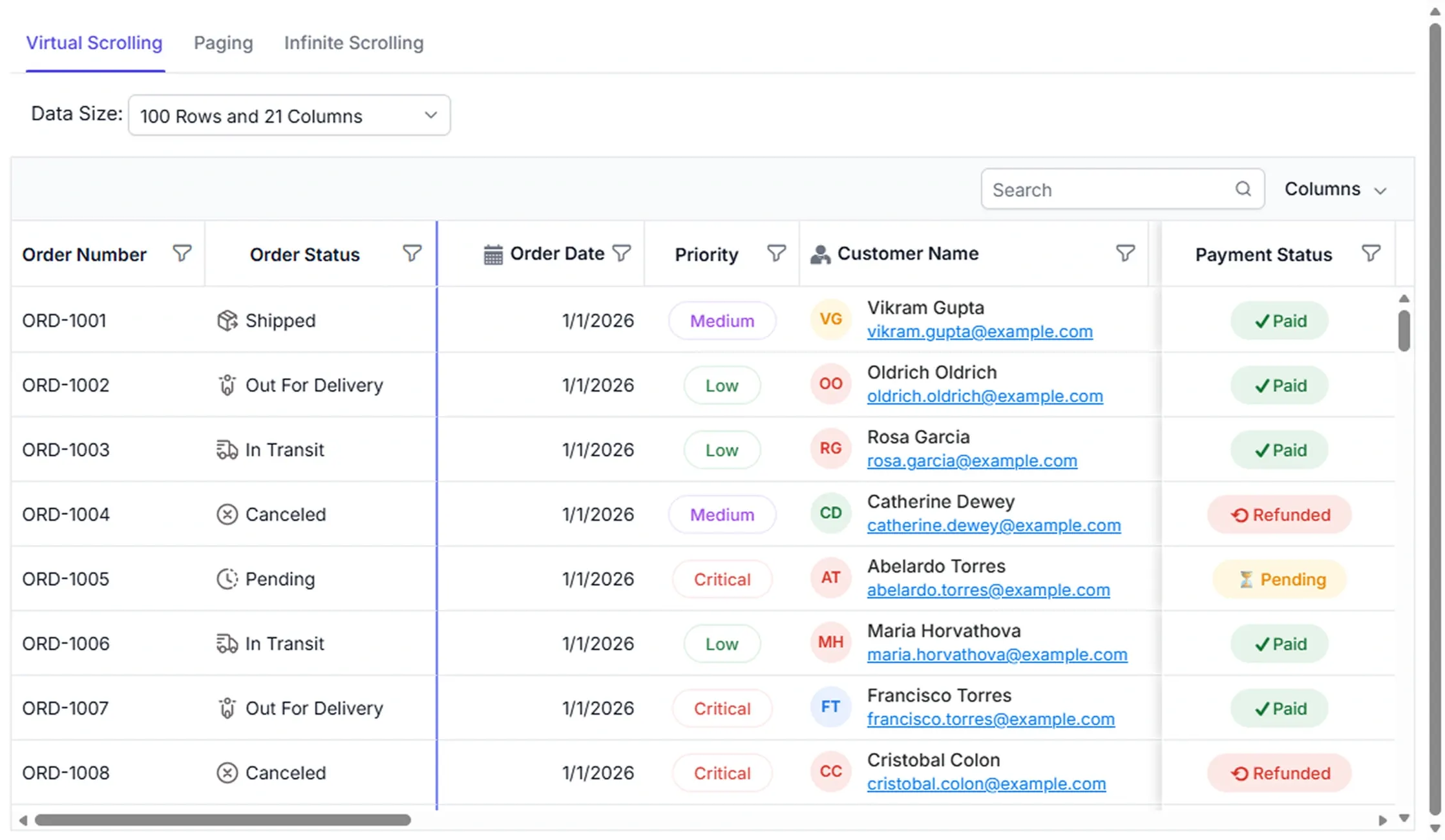Expand the Data Size dropdown
This screenshot has width=1445, height=840.
click(290, 116)
